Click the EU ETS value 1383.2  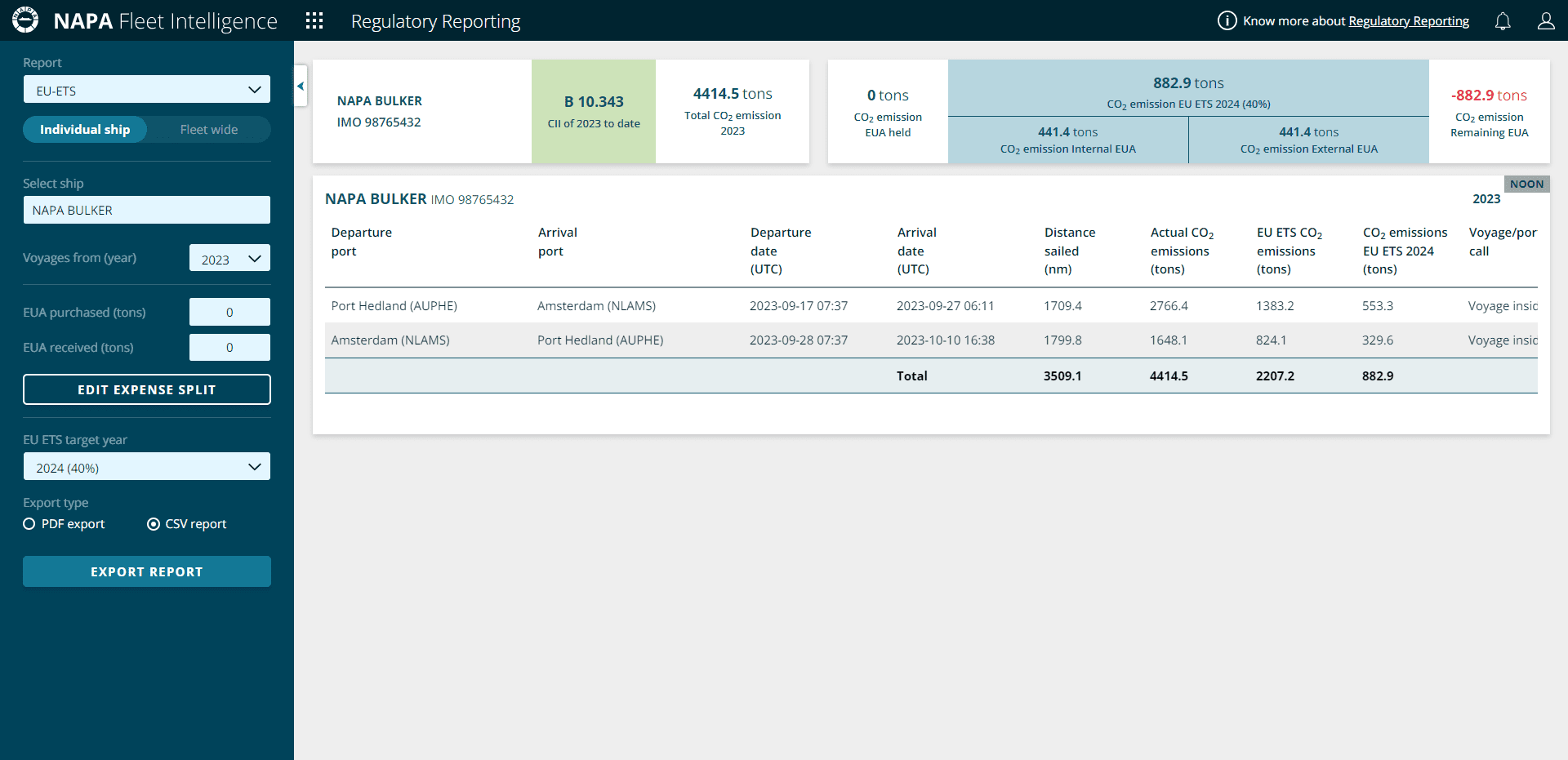click(x=1275, y=306)
